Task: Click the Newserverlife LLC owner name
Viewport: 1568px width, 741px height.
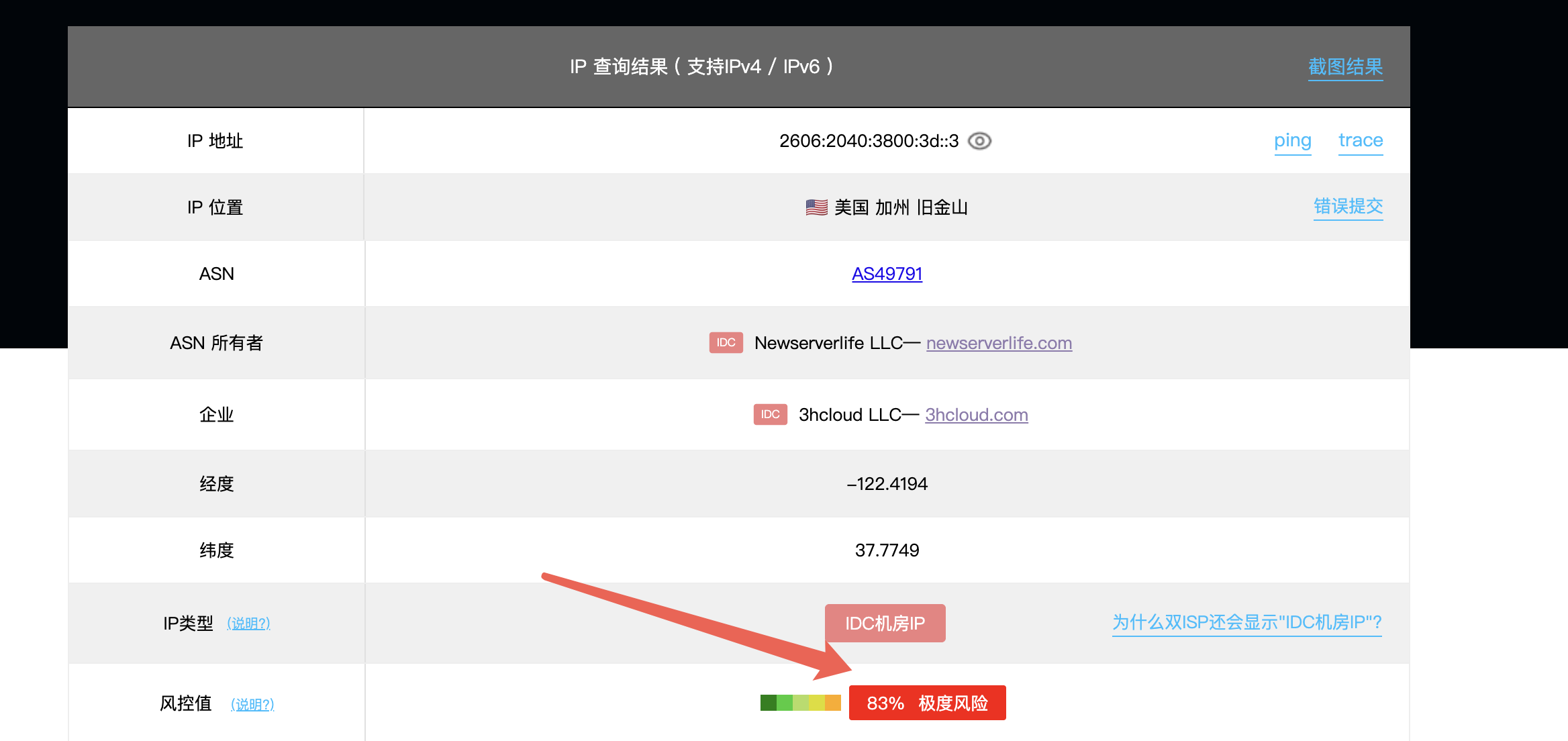Action: pos(828,343)
